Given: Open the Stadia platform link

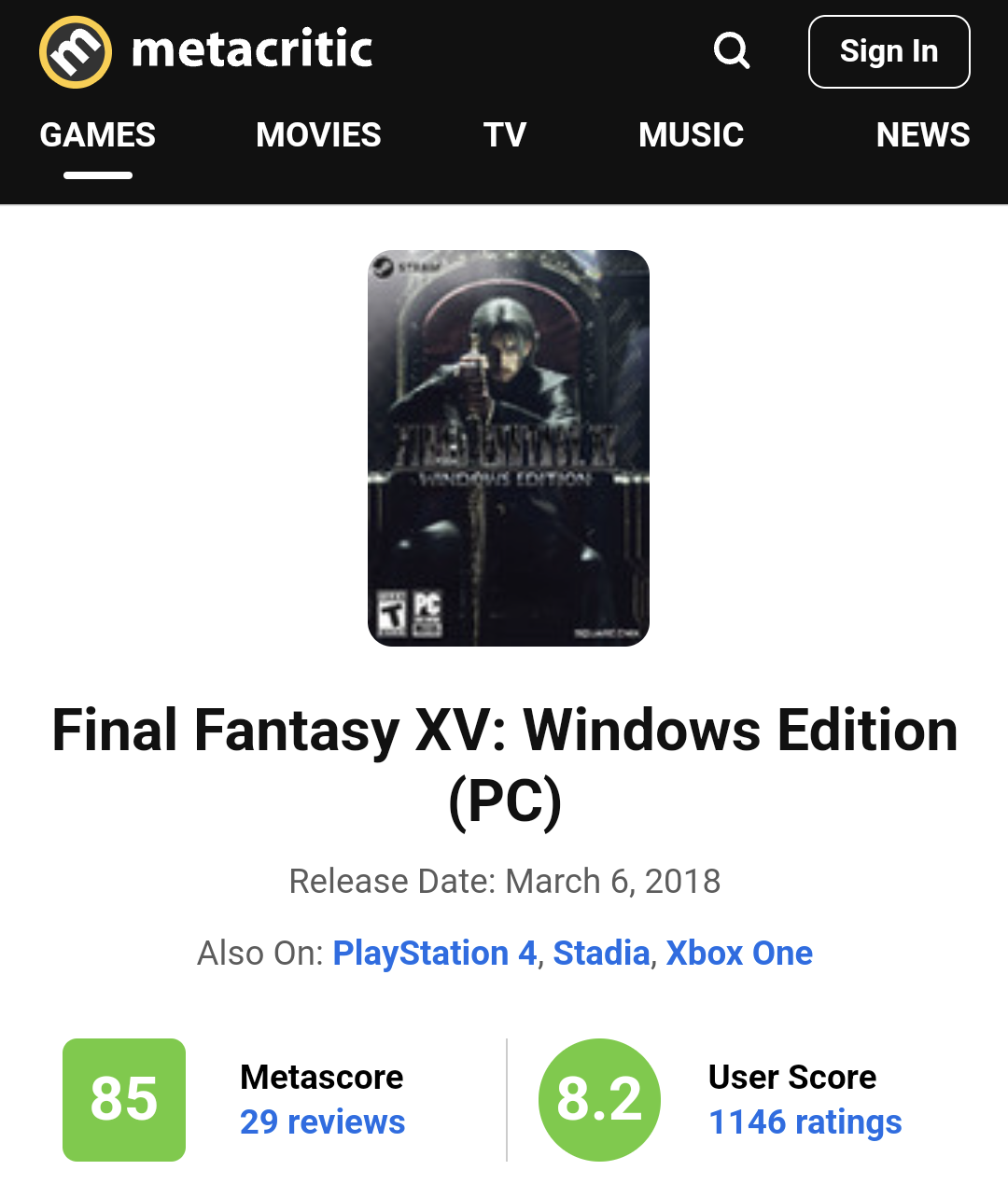Looking at the screenshot, I should click(x=601, y=954).
